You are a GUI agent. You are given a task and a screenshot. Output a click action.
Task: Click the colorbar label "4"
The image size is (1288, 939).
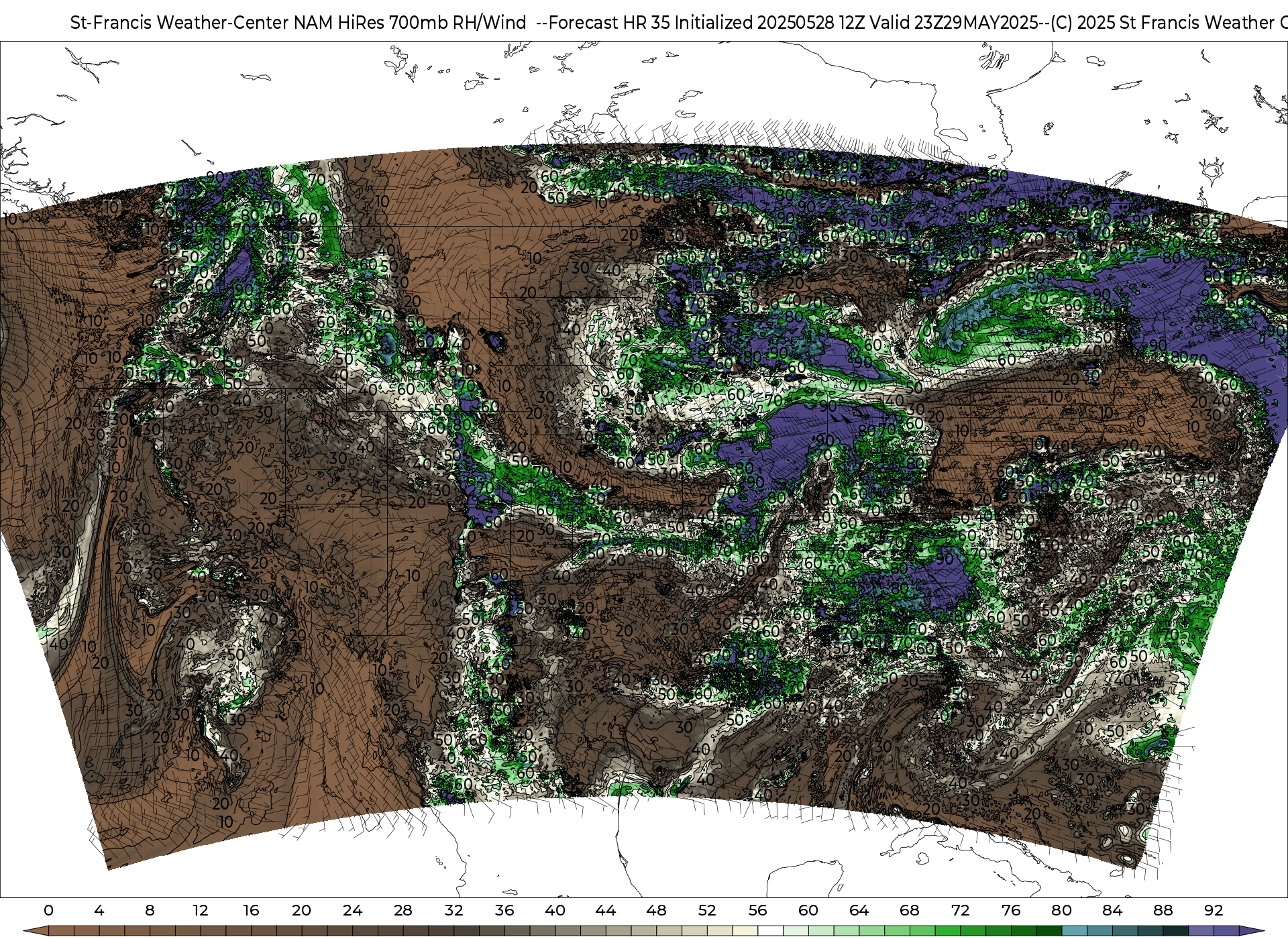point(99,910)
